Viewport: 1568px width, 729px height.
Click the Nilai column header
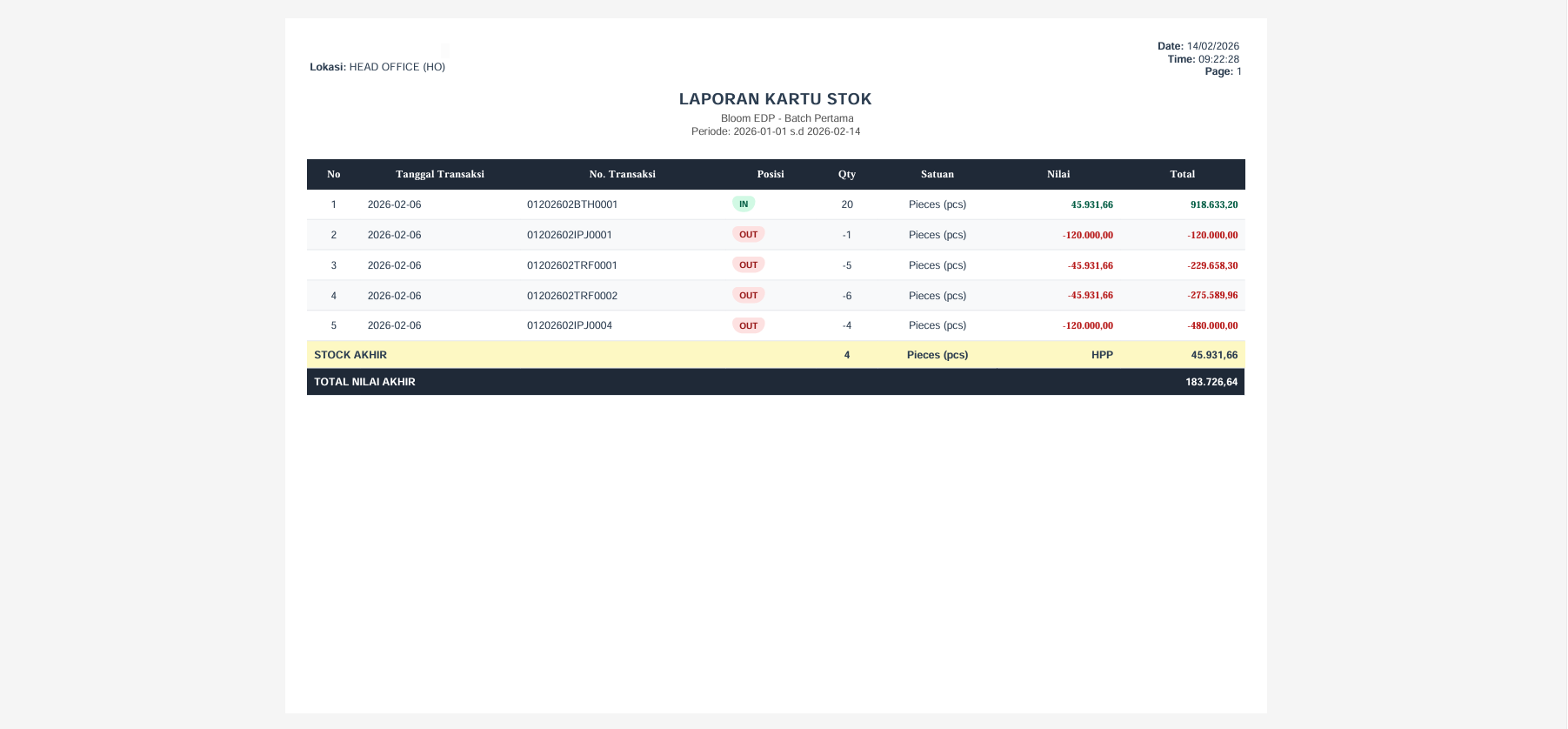(x=1058, y=174)
